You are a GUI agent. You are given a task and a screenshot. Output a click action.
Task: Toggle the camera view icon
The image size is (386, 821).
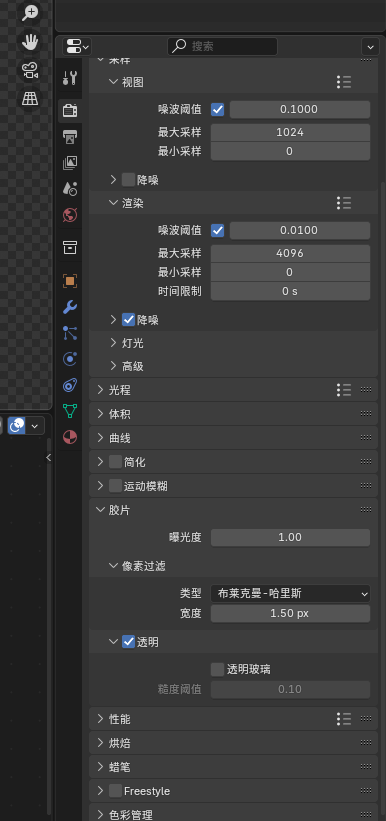coord(30,70)
